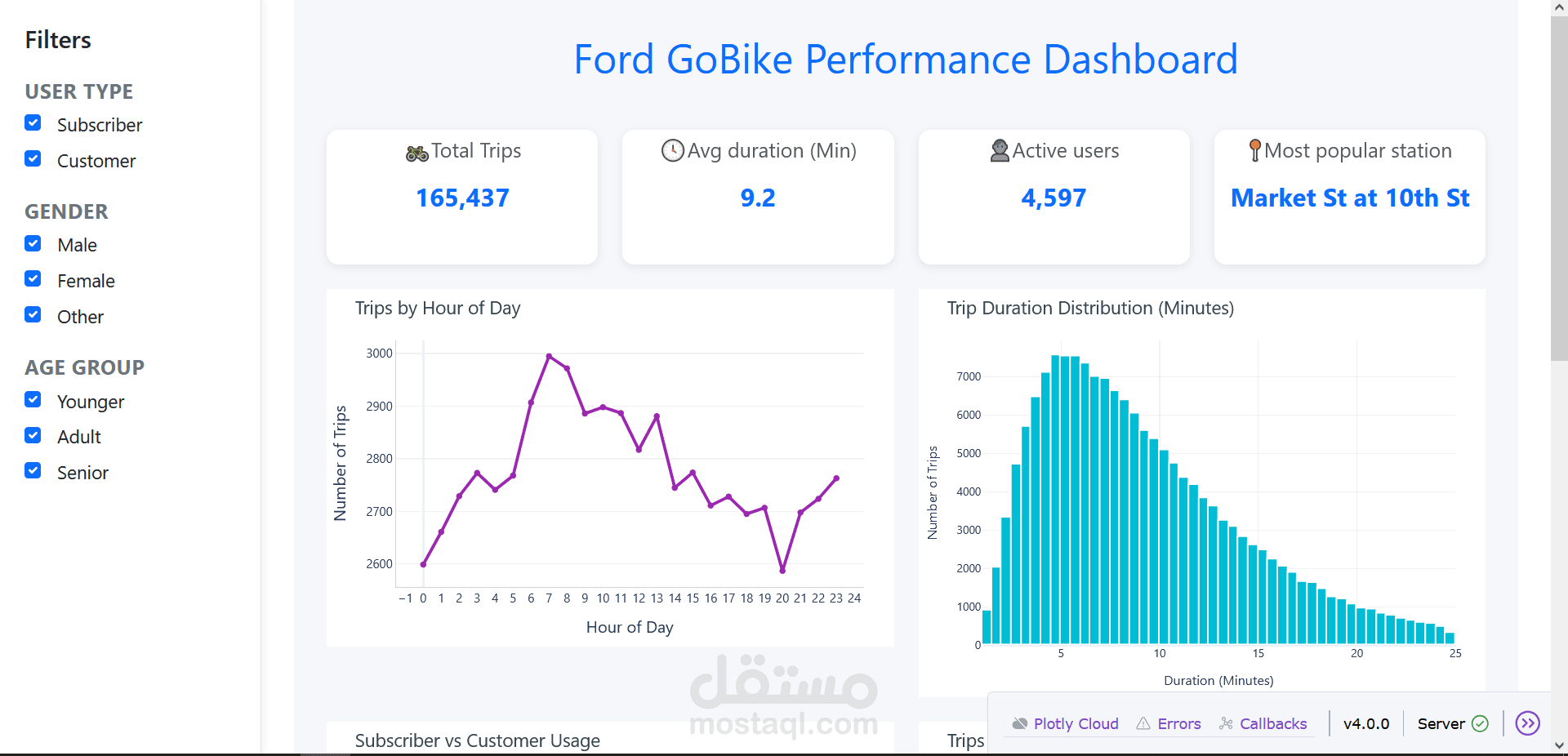Select the Plotly Cloud icon in dev toolbar
This screenshot has height=756, width=1568.
click(1020, 724)
